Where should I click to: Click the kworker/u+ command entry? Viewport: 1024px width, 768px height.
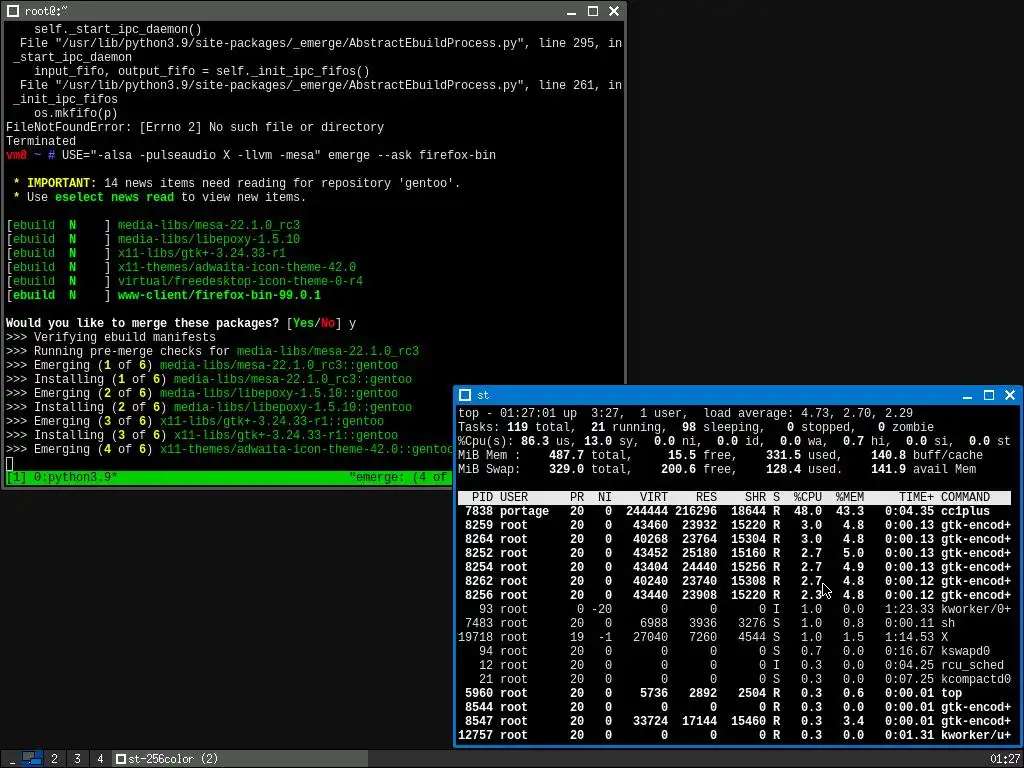pyautogui.click(x=976, y=735)
